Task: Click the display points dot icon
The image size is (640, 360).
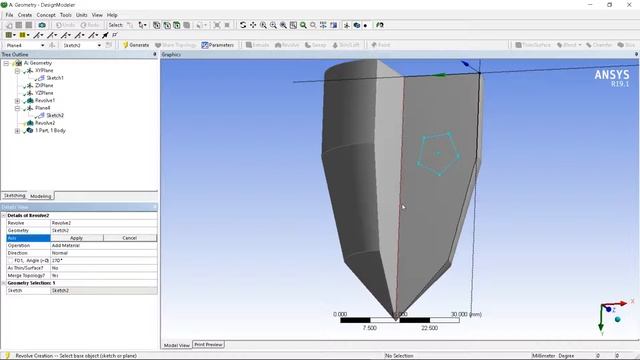Action: [x=365, y=25]
